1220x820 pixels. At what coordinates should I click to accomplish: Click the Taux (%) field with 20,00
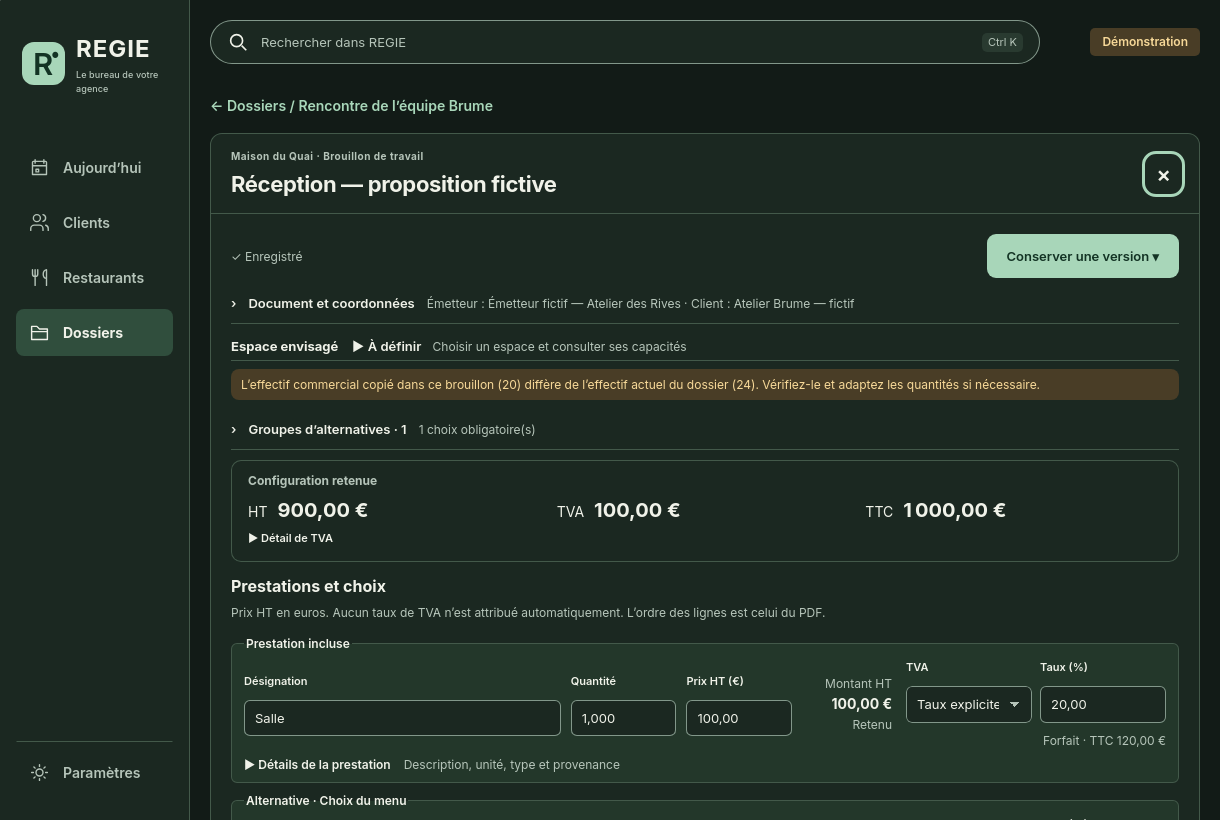1103,704
